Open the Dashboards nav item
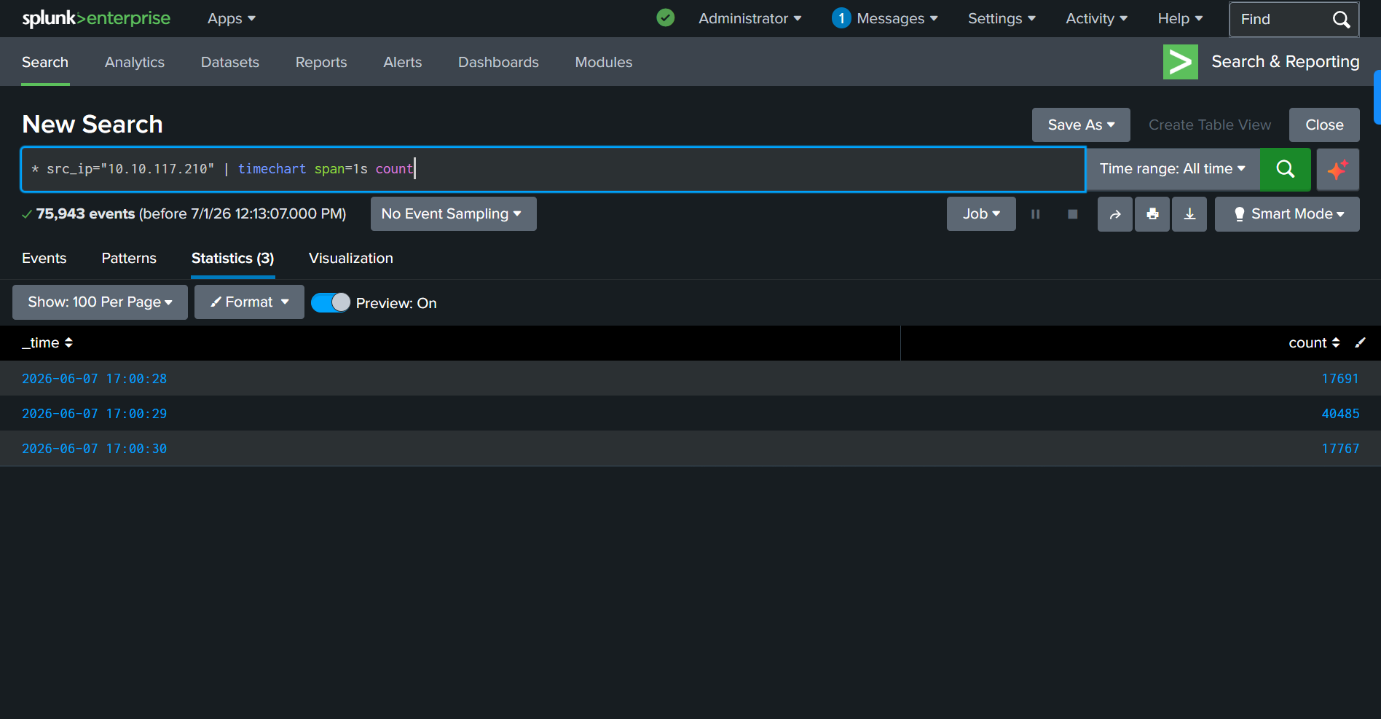Image resolution: width=1381 pixels, height=719 pixels. click(498, 62)
